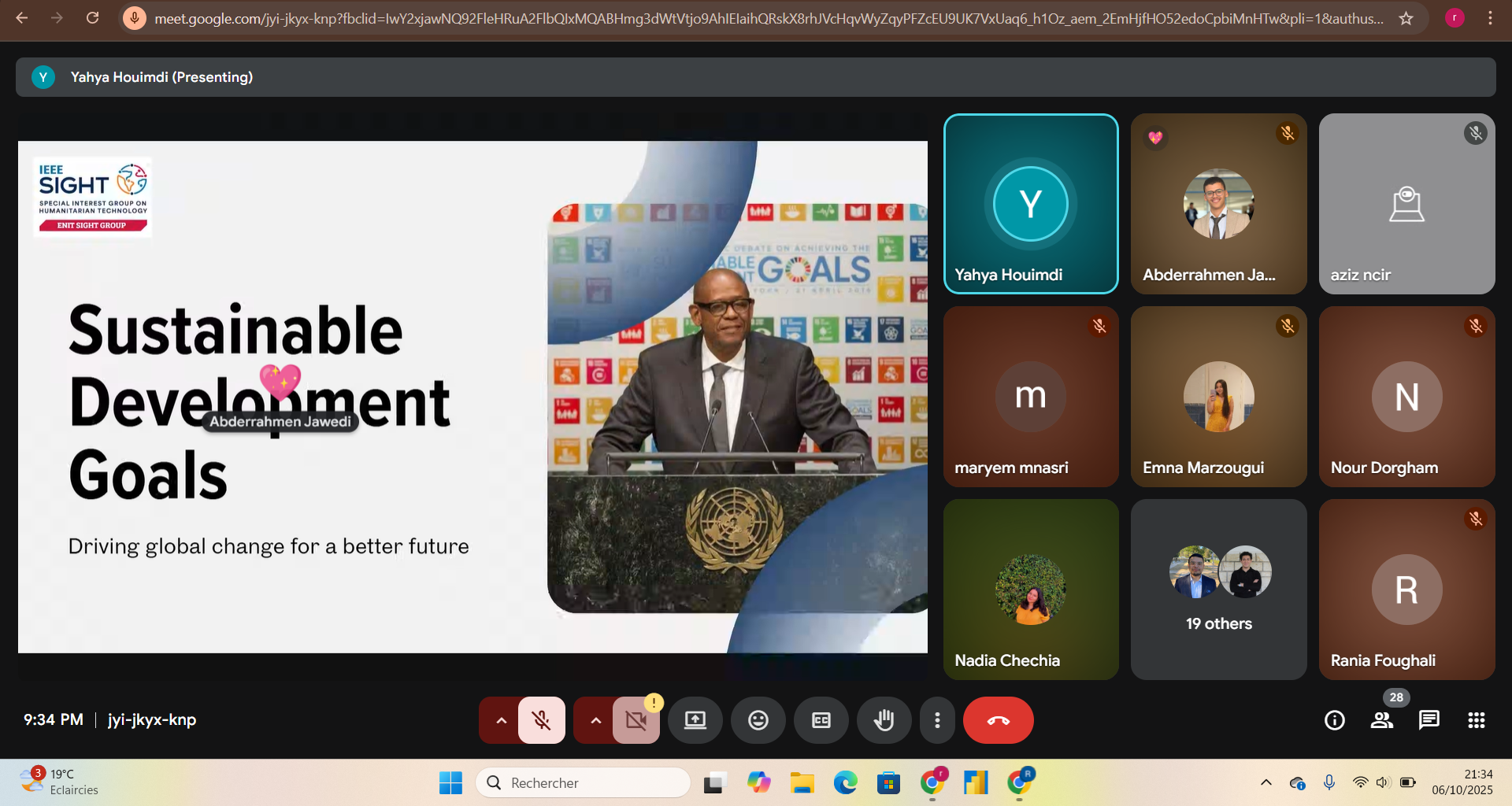Image resolution: width=1512 pixels, height=806 pixels.
Task: Start screen sharing with Present now
Action: pyautogui.click(x=695, y=720)
